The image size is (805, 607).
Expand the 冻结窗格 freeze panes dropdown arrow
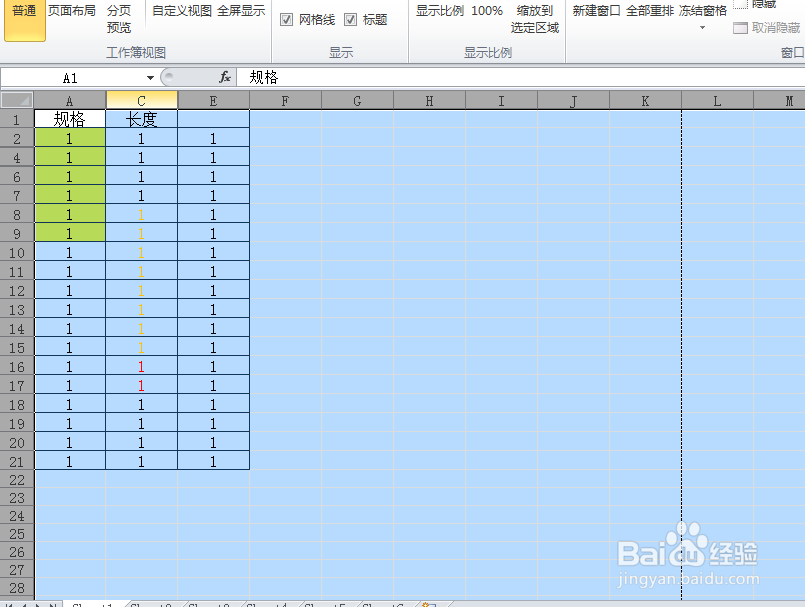(x=702, y=28)
